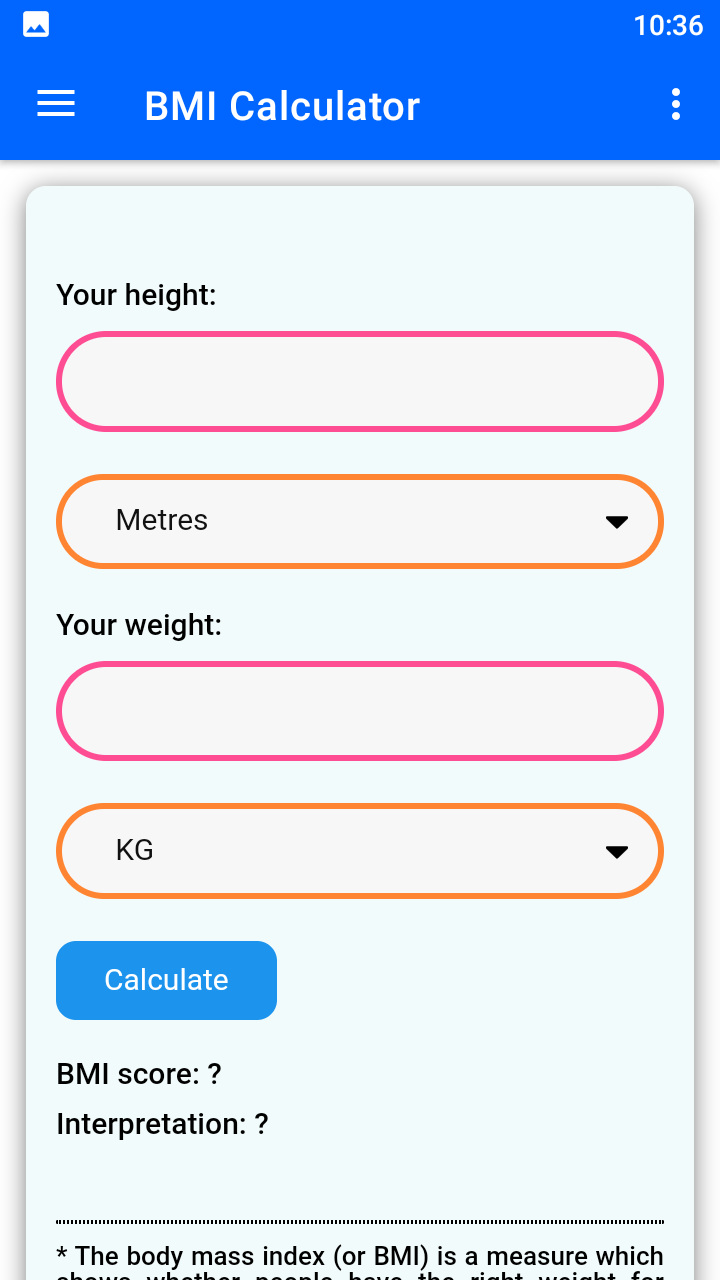Screen dimensions: 720x1280
Task: Tap the Interpretation result line
Action: click(x=162, y=1123)
